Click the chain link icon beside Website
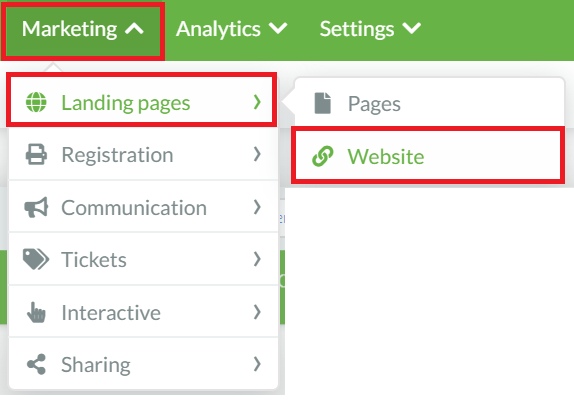The height and width of the screenshot is (408, 574). (x=323, y=156)
